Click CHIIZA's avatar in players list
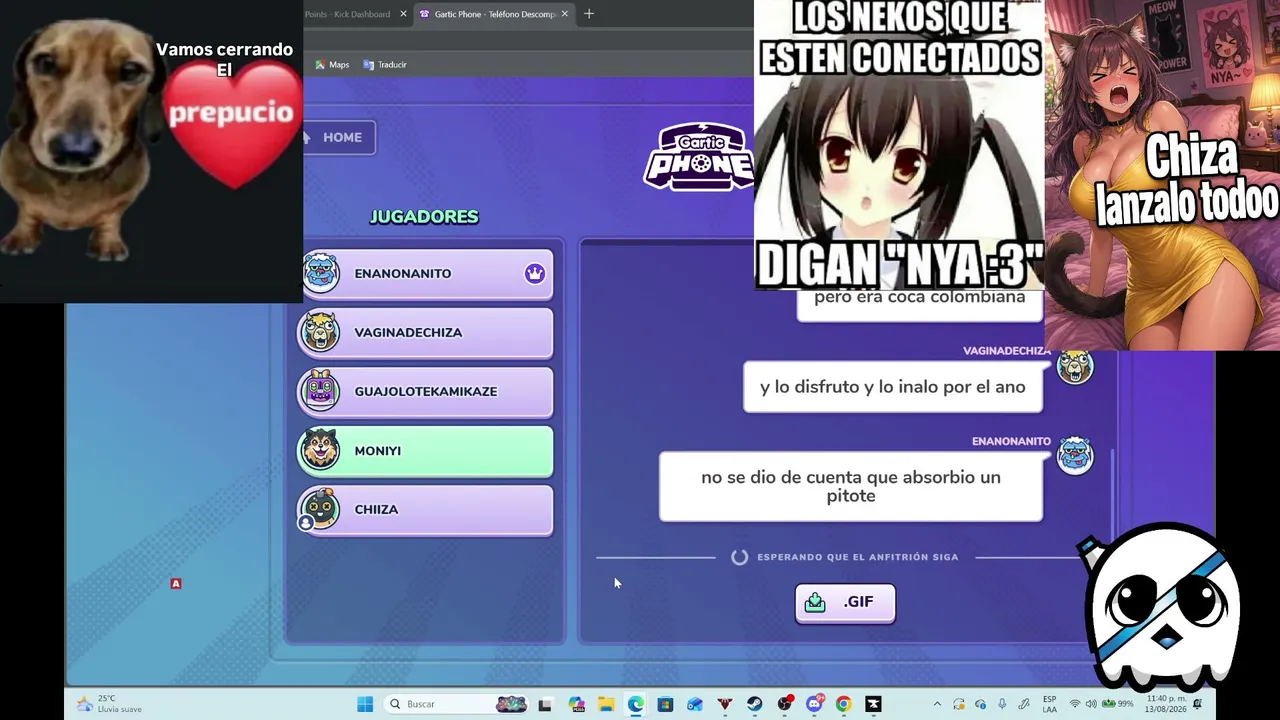The image size is (1280, 720). (x=320, y=508)
